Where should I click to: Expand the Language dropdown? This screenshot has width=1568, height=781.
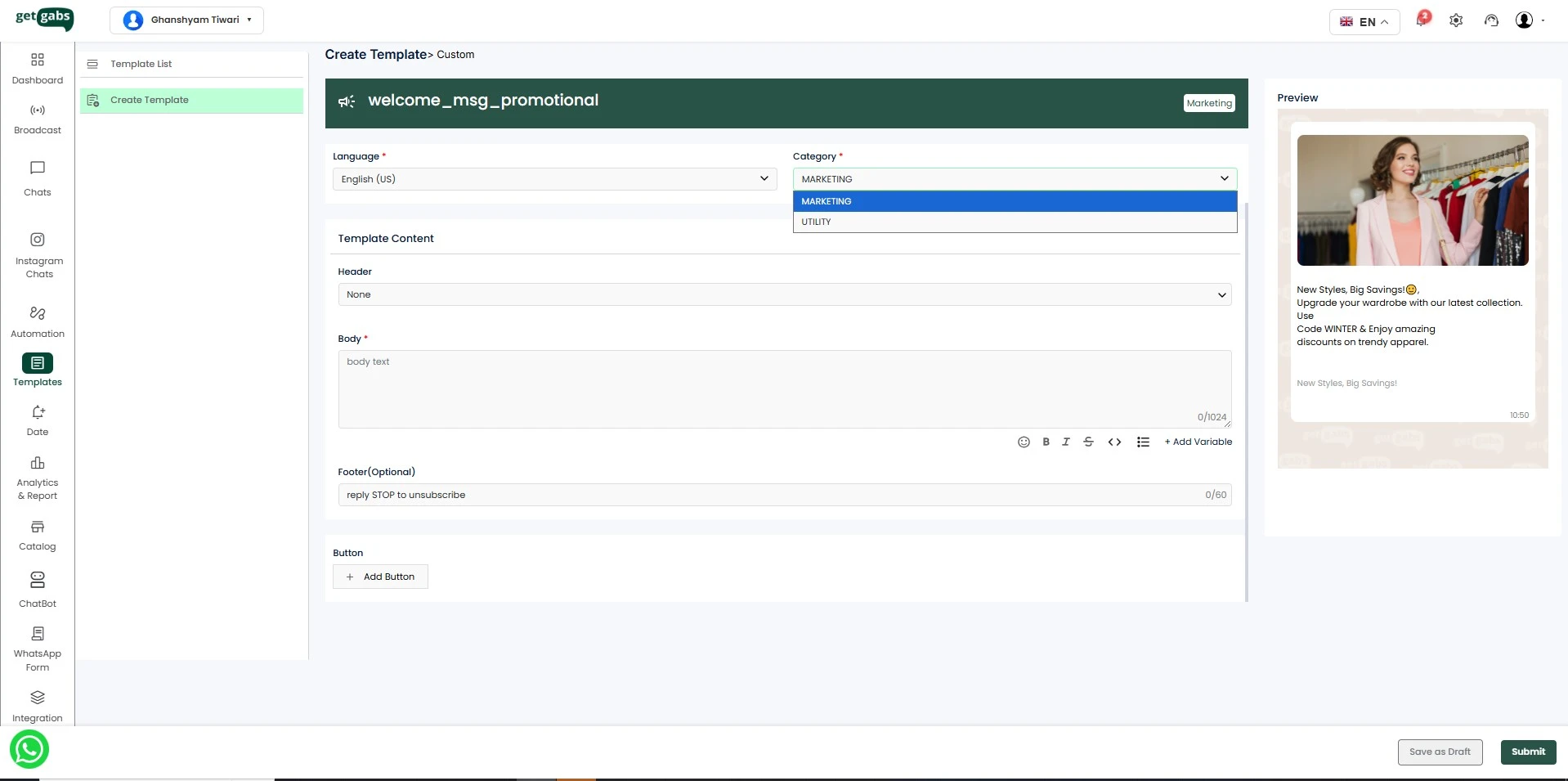pos(554,179)
